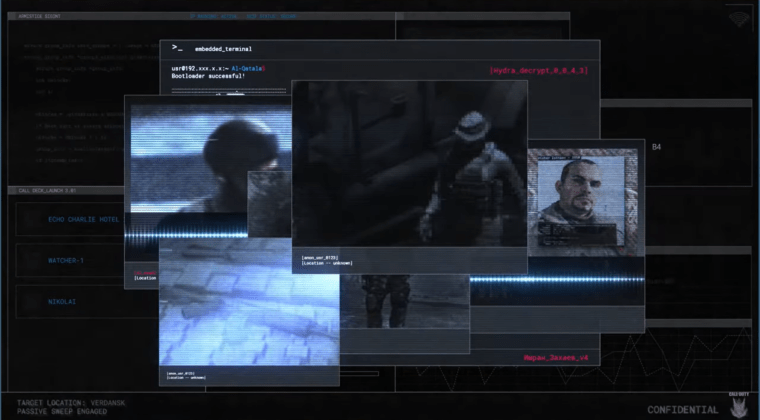Click the terminal prompt icon in embedded_terminal
This screenshot has width=760, height=420.
(177, 48)
